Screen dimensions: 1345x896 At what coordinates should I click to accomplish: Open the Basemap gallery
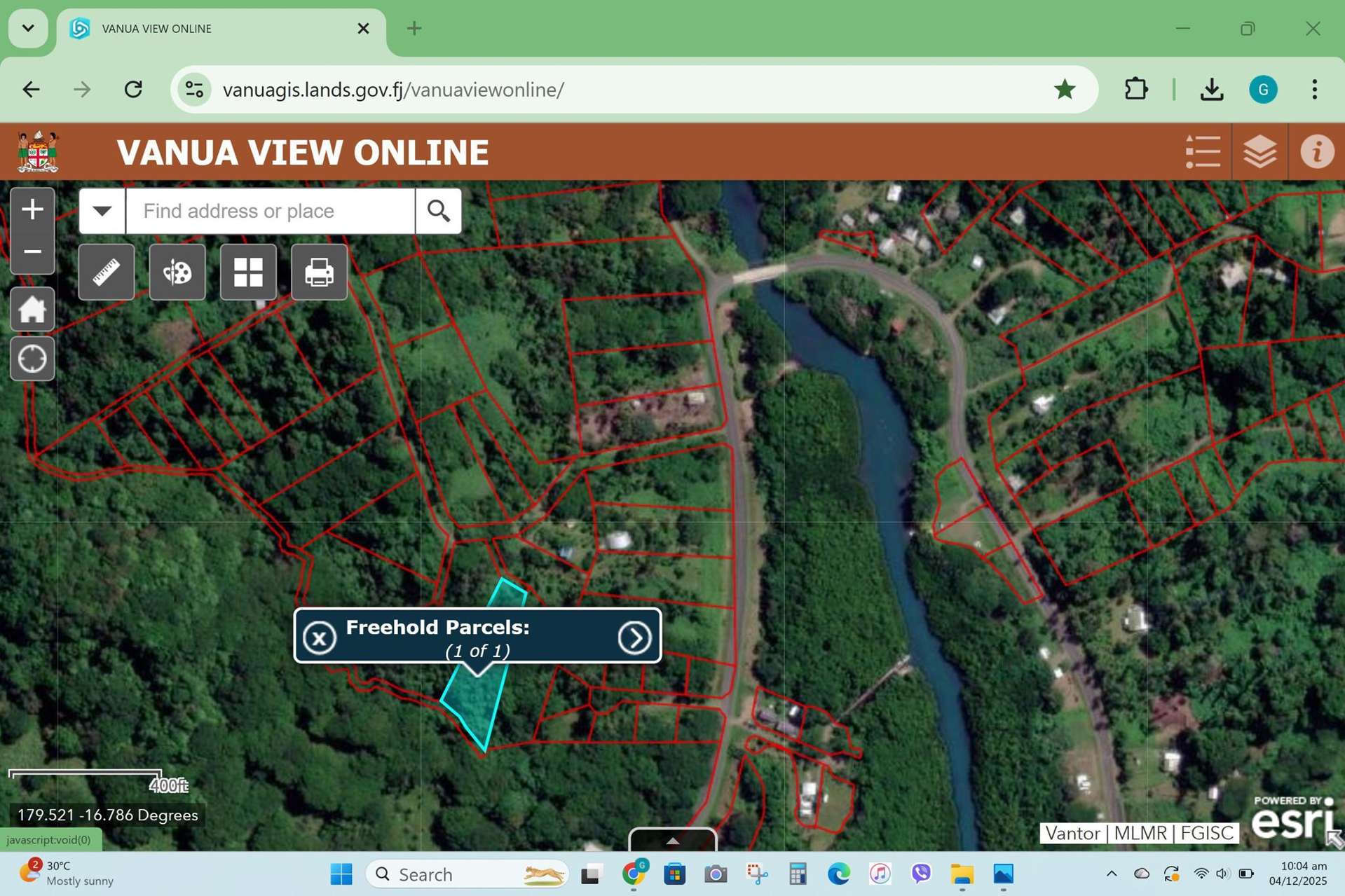tap(247, 272)
